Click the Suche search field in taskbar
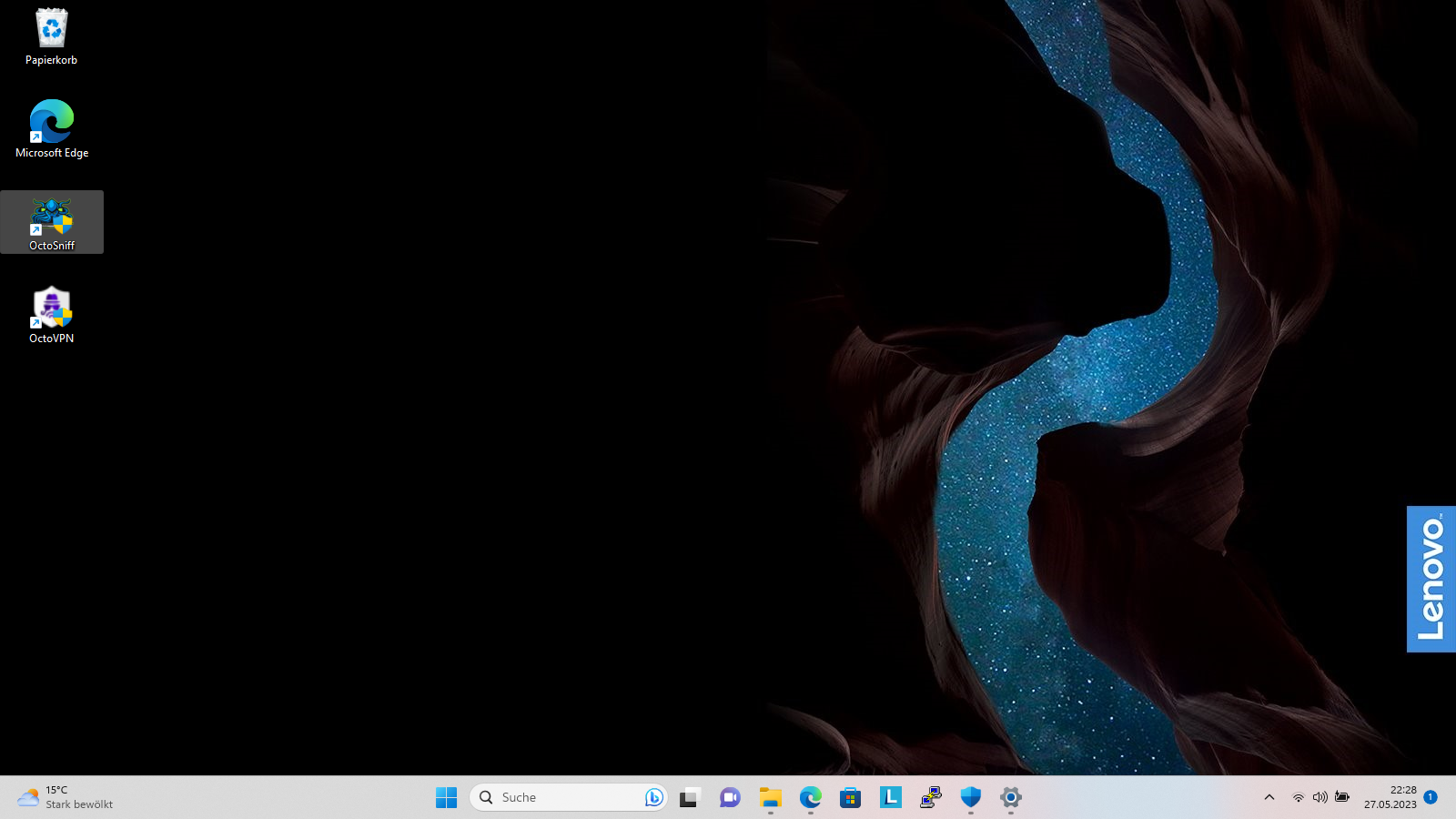The height and width of the screenshot is (819, 1456). point(569,798)
